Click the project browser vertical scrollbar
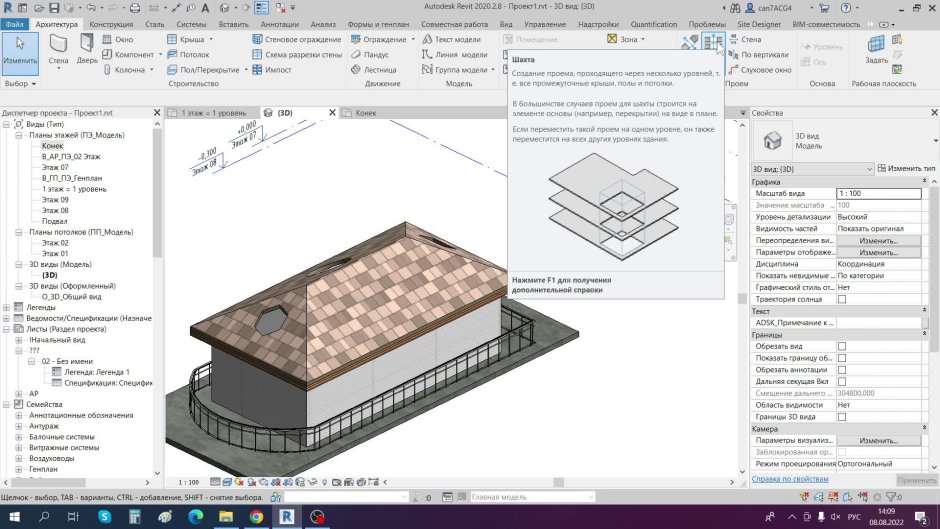Screen dimensions: 940x529 [157, 192]
